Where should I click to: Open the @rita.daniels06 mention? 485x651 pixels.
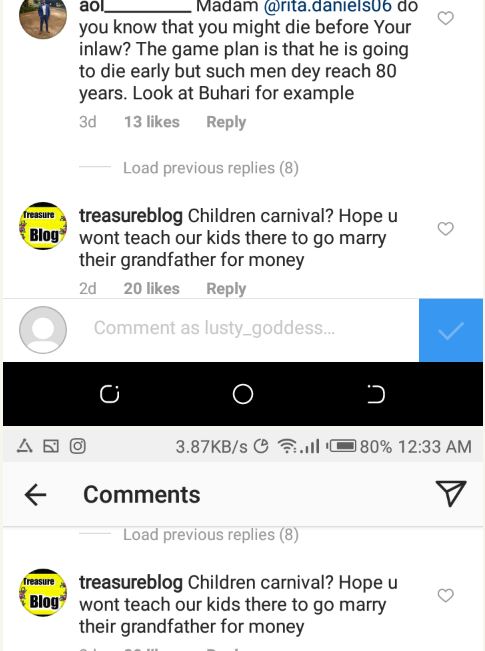tap(327, 6)
